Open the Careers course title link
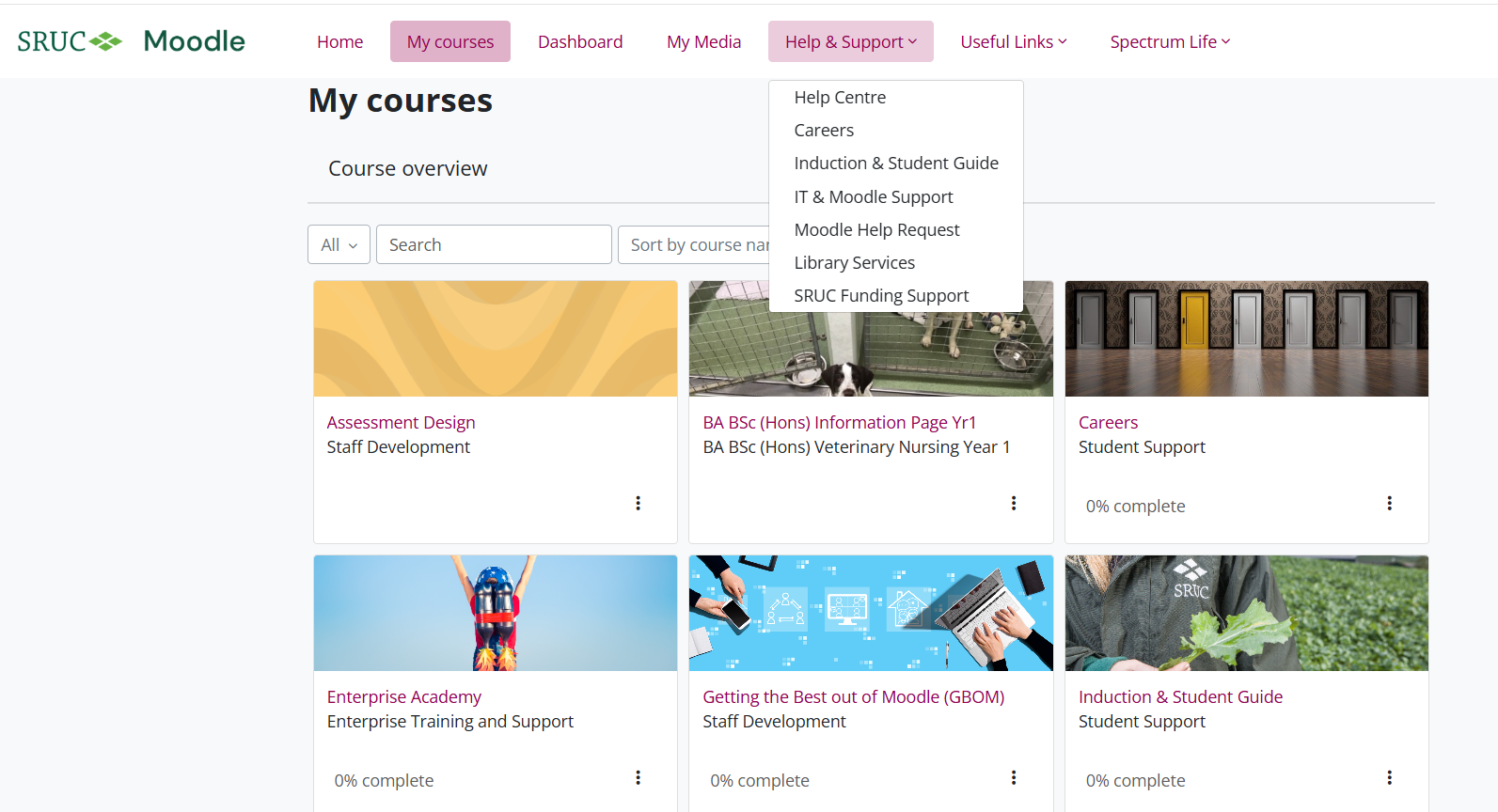 tap(1109, 423)
